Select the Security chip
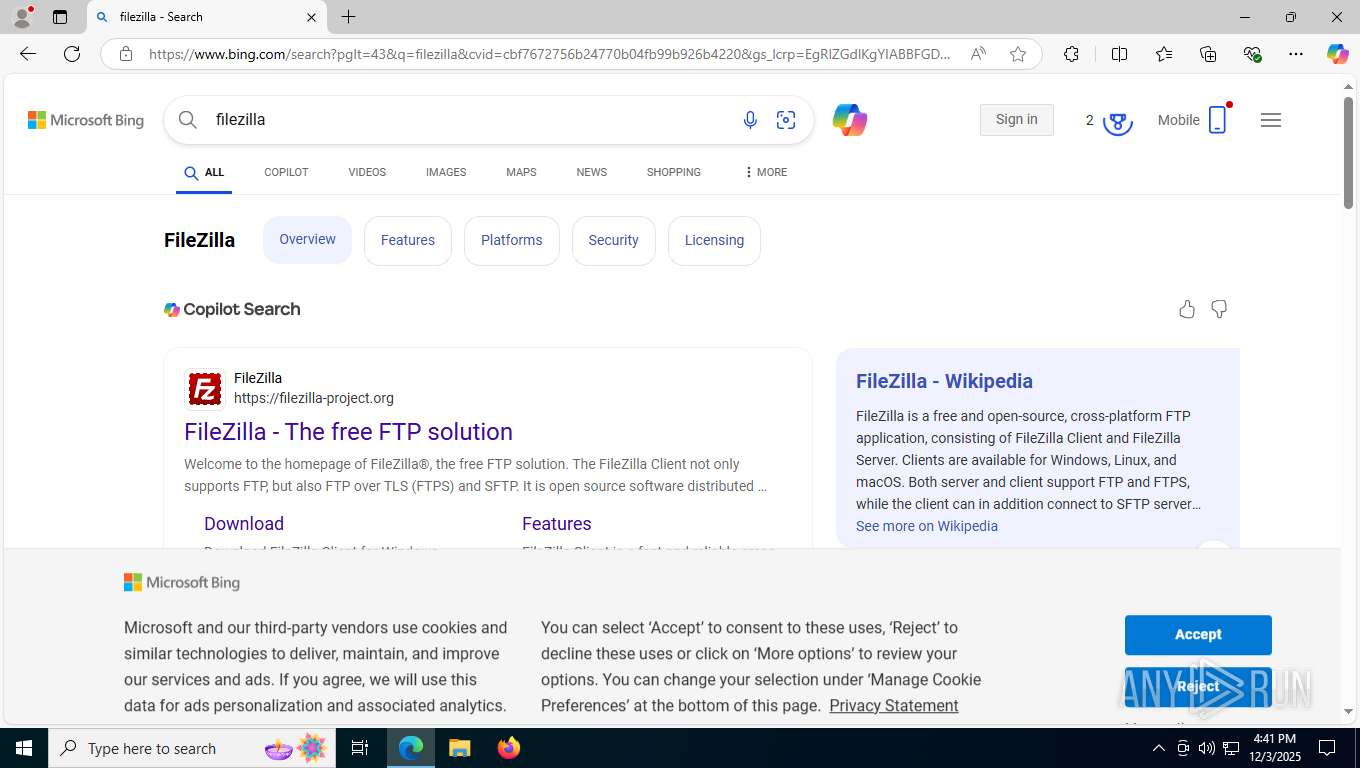The height and width of the screenshot is (768, 1360). click(x=613, y=241)
